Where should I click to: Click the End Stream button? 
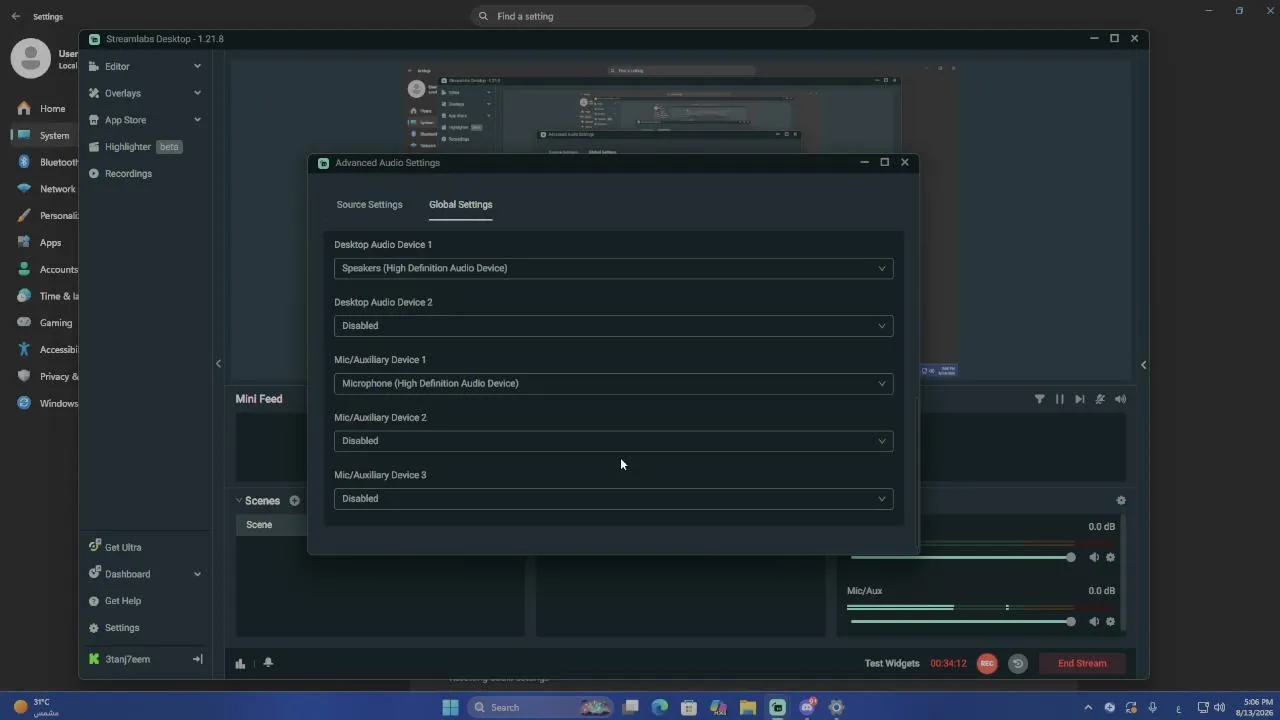click(x=1082, y=663)
